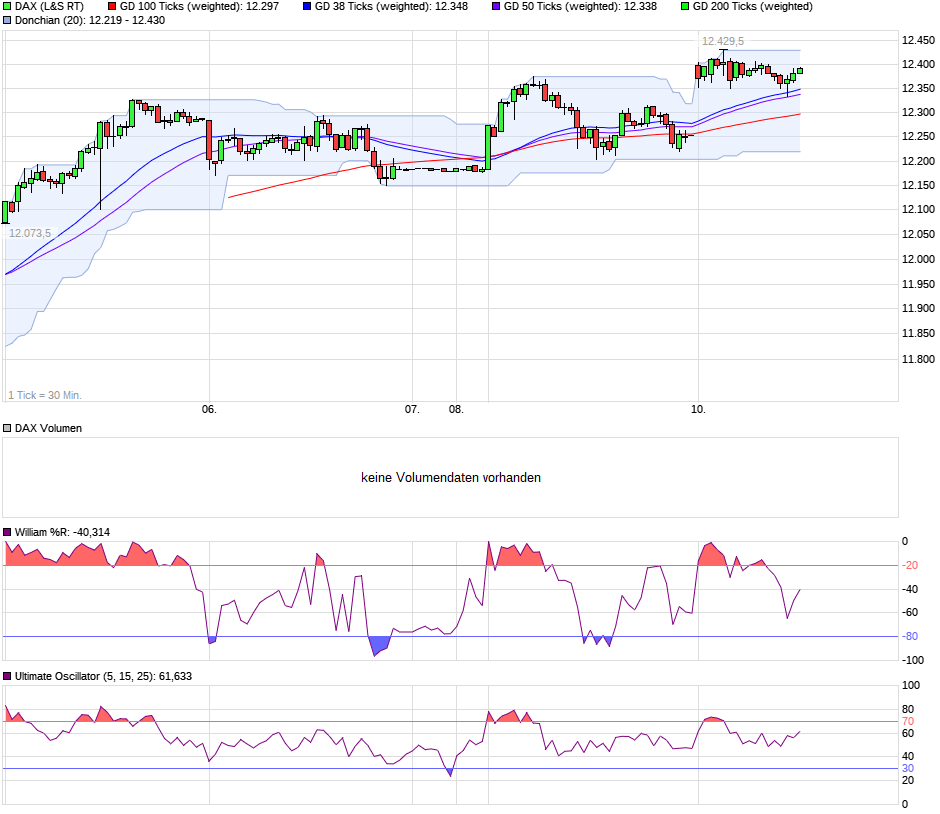The image size is (940, 814).
Task: Click the 12.200 price axis label
Action: point(918,161)
